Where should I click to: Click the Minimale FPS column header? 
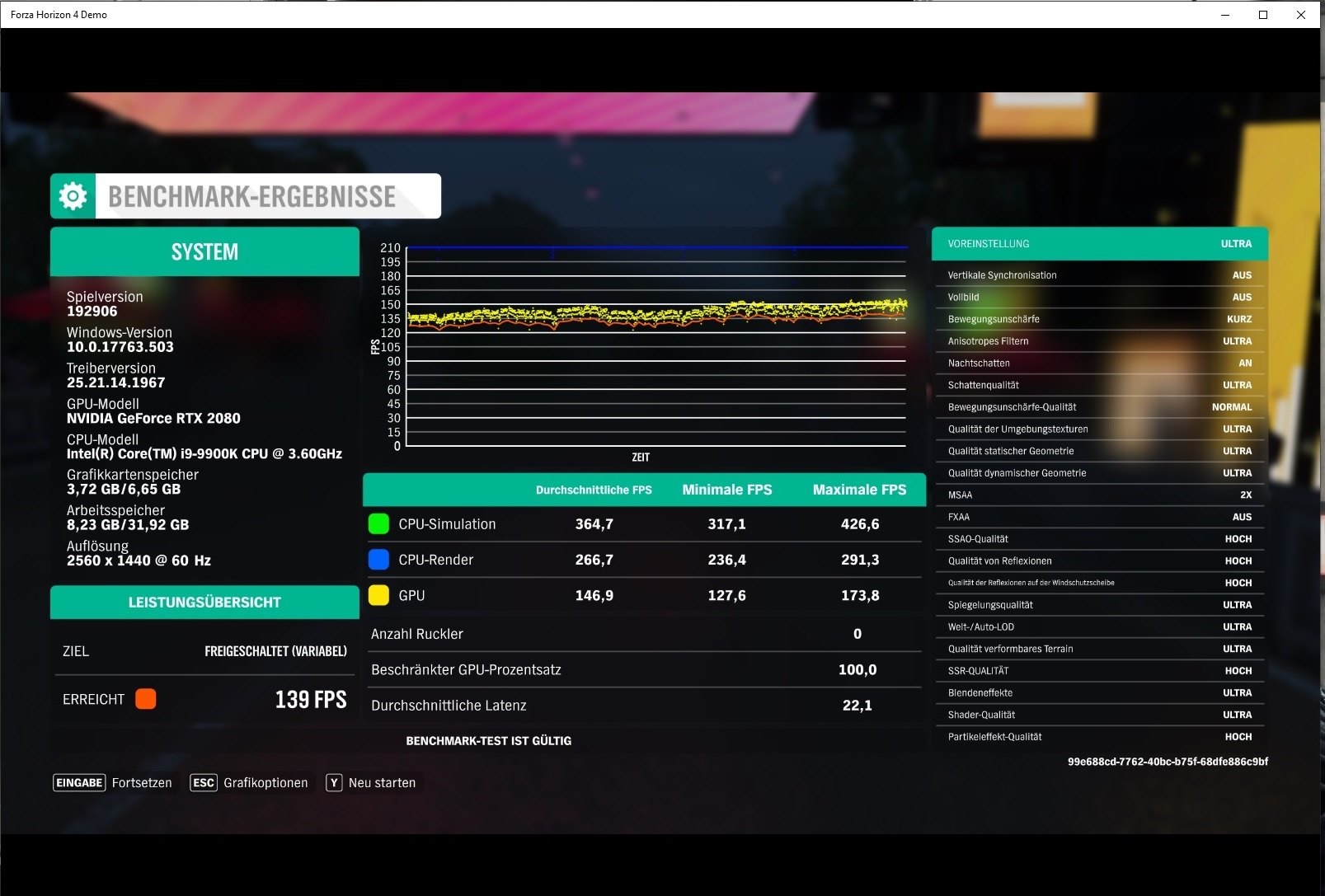[727, 490]
